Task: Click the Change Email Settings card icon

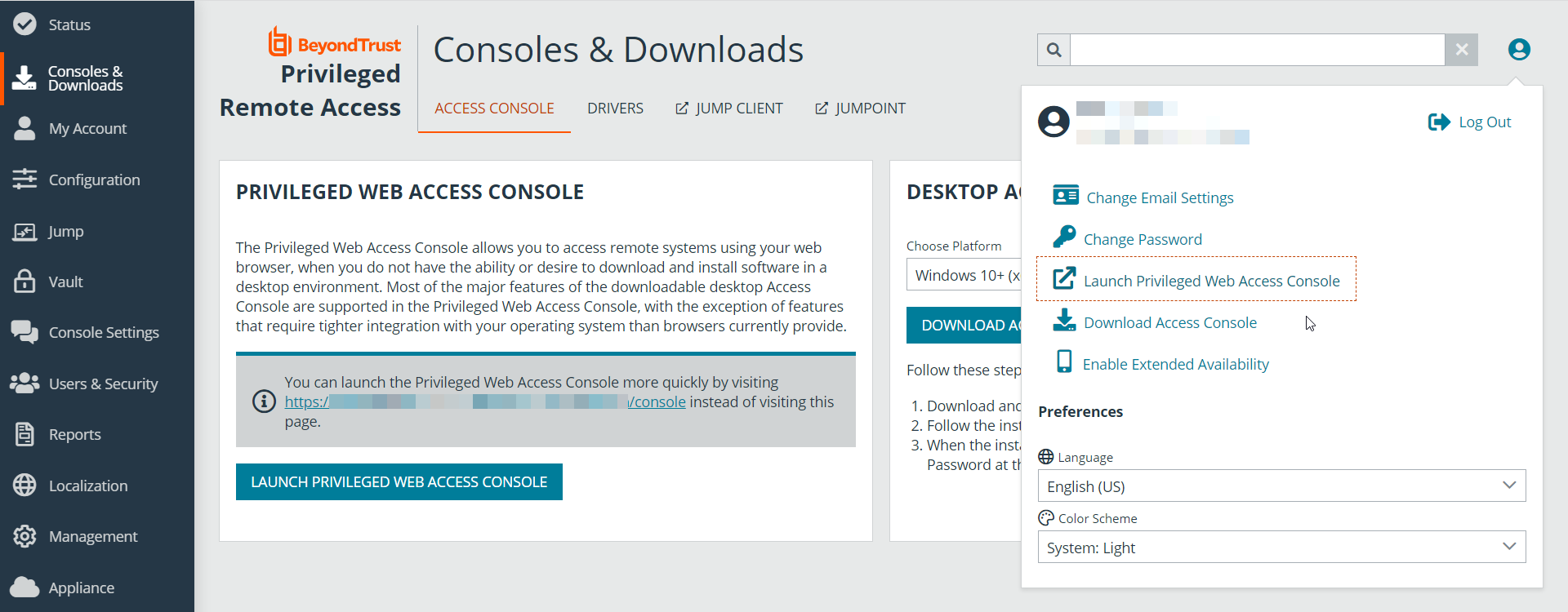Action: tap(1066, 195)
